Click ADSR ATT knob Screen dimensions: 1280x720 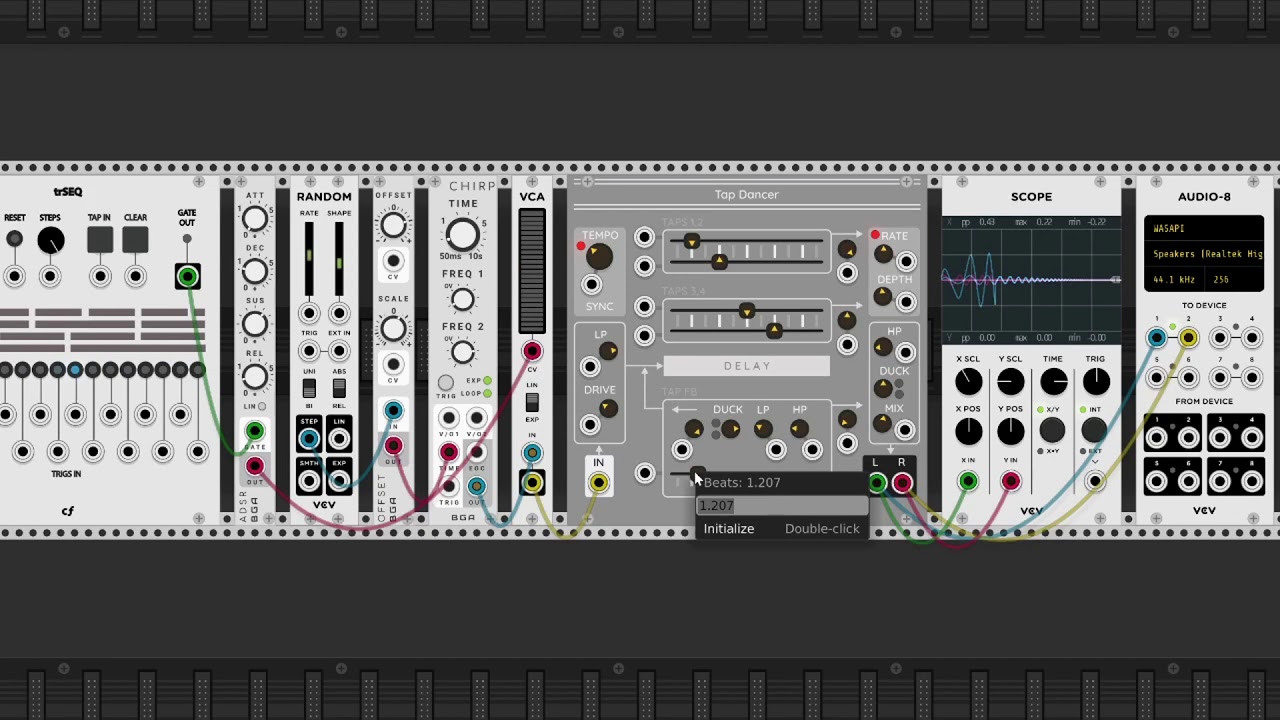255,219
